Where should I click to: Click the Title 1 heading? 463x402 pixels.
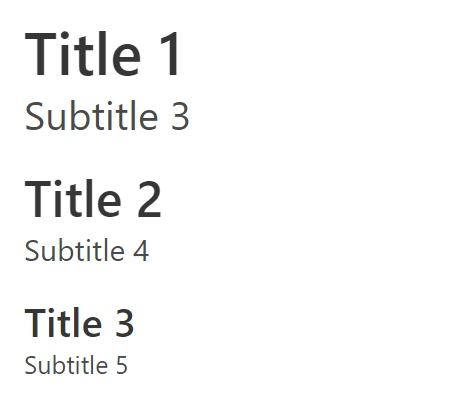(103, 54)
